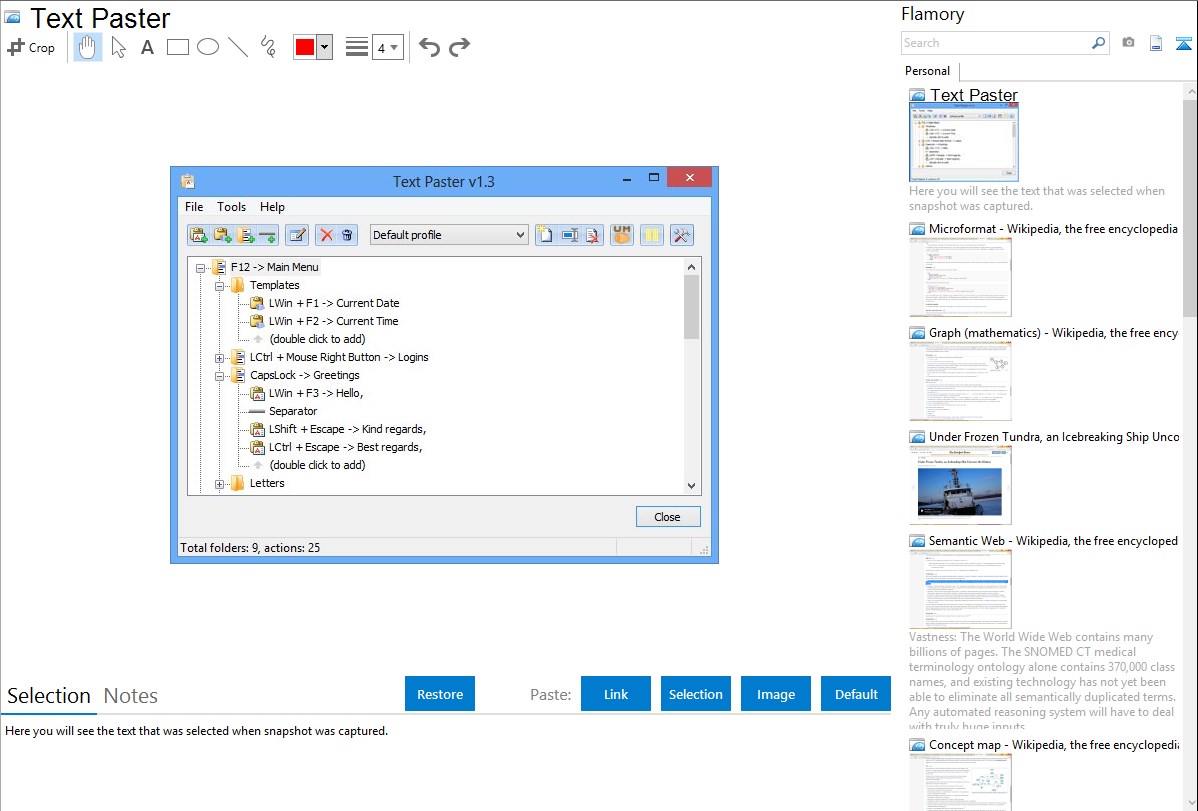Collapse the F12 -> Main Menu node
The width and height of the screenshot is (1198, 811).
(200, 268)
